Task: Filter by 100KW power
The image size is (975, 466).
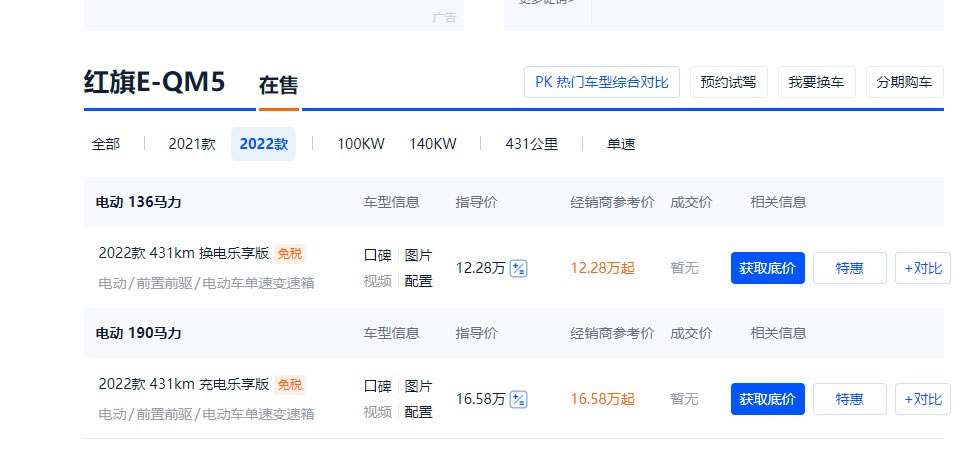Action: click(x=361, y=144)
